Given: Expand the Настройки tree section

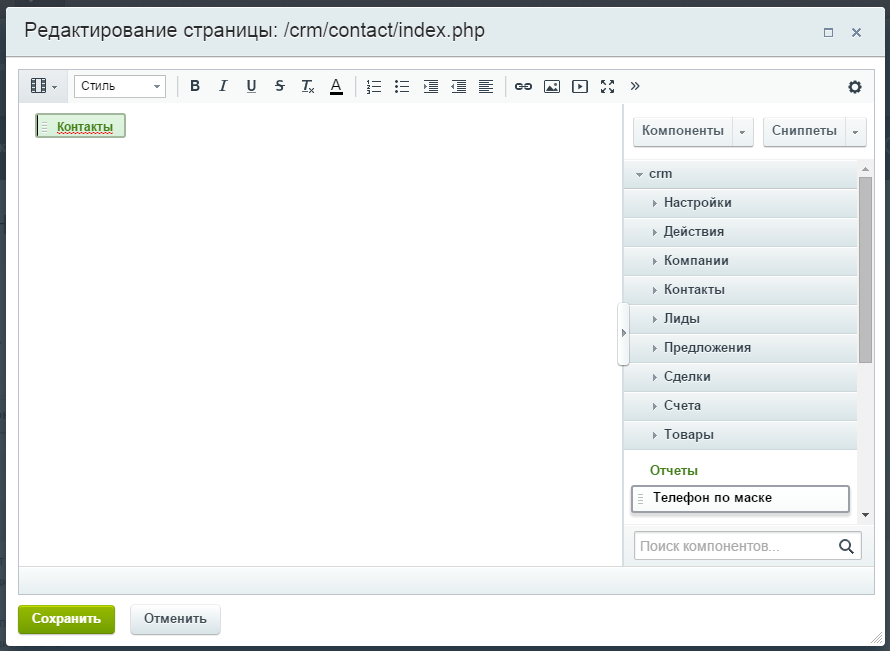Looking at the screenshot, I should pos(697,203).
